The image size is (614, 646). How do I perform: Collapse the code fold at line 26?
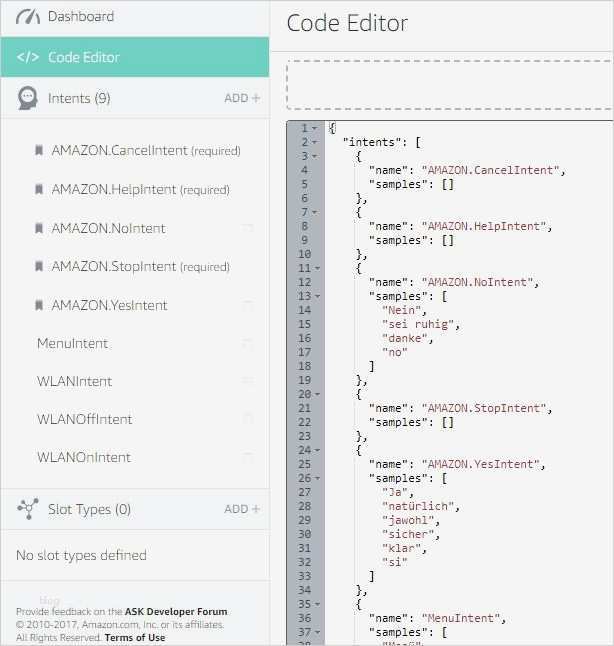316,478
